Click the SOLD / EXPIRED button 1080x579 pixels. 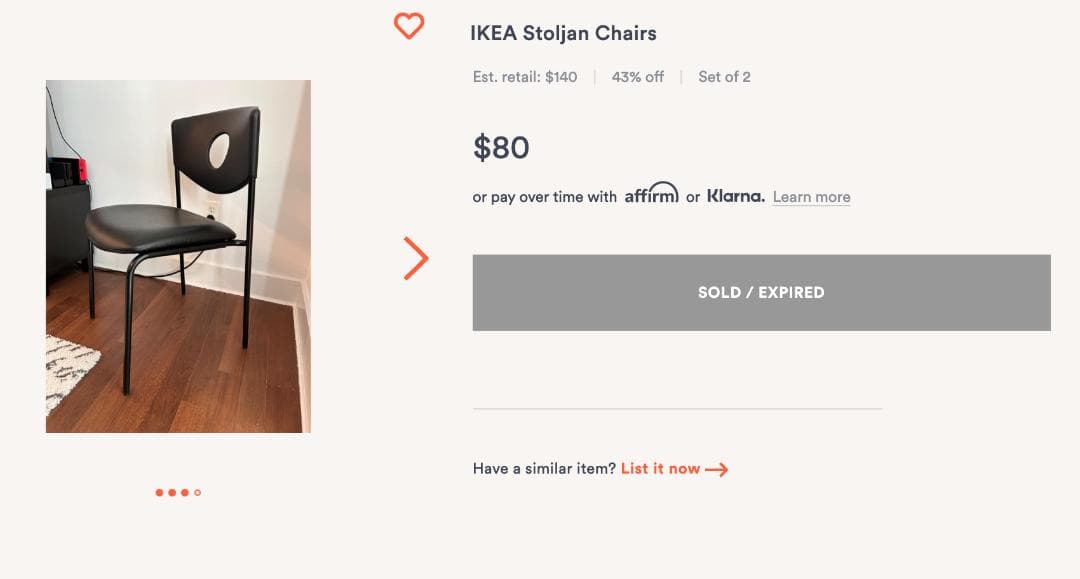[761, 292]
